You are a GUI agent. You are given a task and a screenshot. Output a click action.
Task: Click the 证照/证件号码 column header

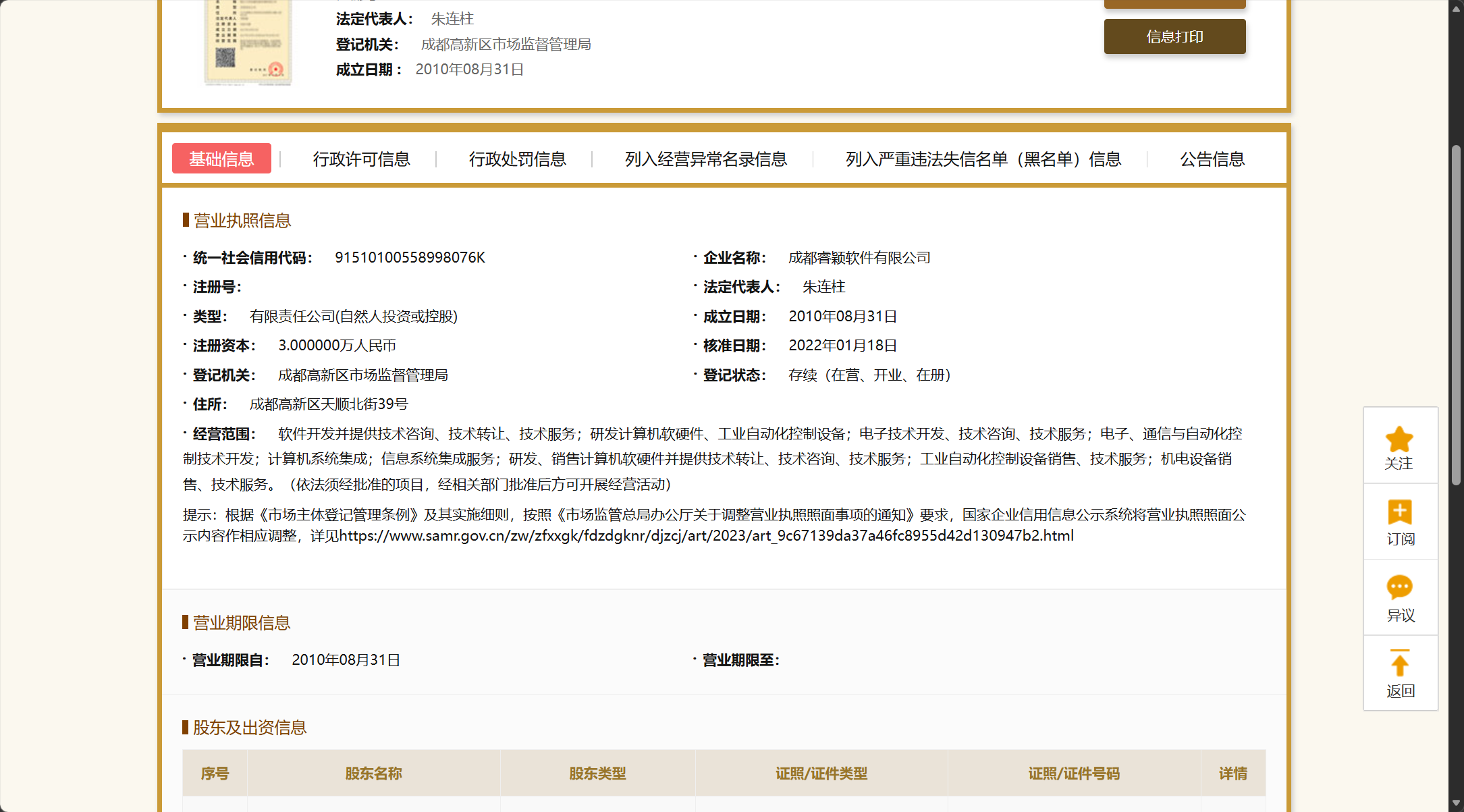[1073, 774]
